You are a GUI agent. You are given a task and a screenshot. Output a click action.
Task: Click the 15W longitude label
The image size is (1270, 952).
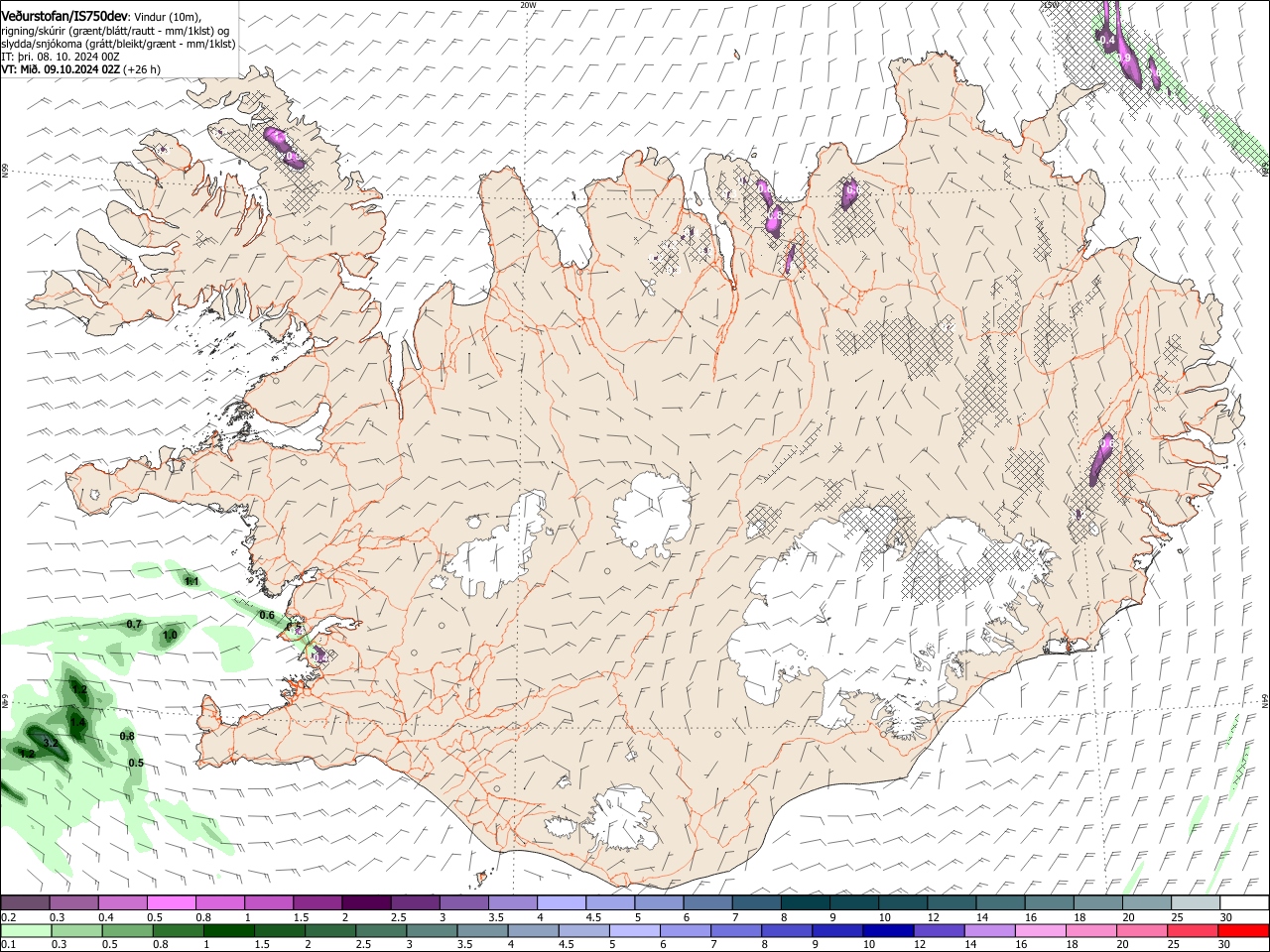[x=1050, y=5]
